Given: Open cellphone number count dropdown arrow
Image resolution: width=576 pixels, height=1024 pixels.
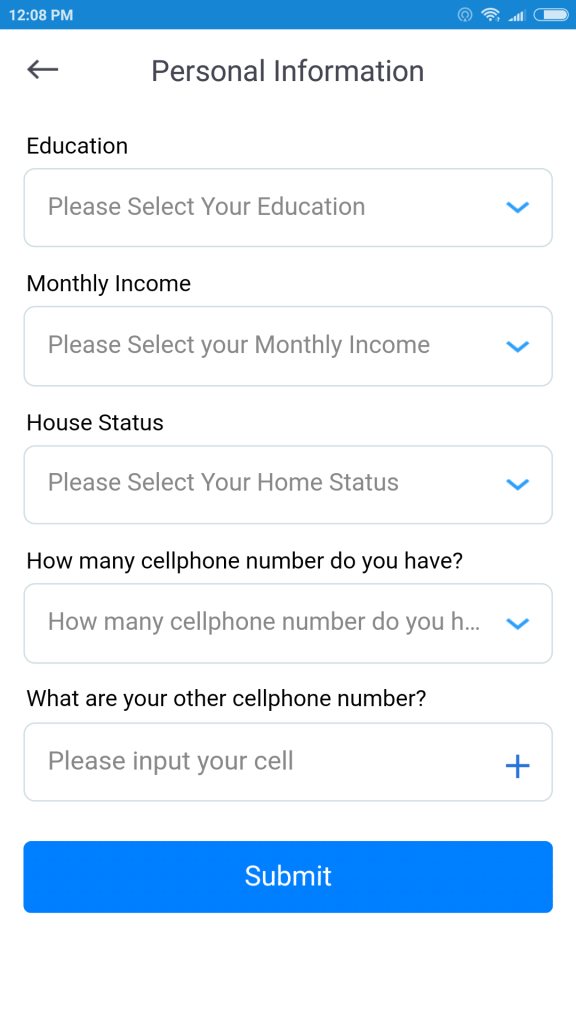Looking at the screenshot, I should [517, 624].
